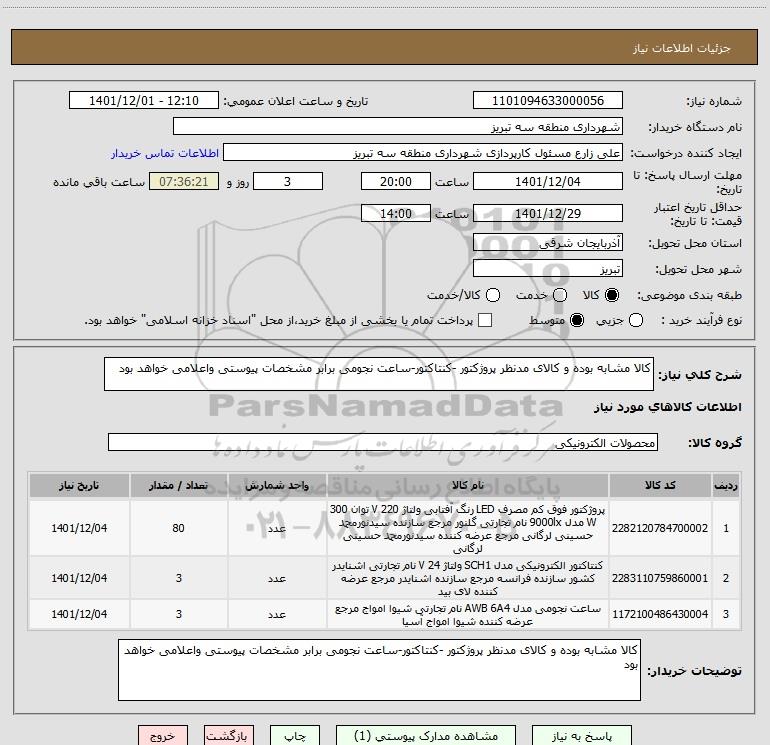Click remaining time countdown 07:36:21

click(x=184, y=181)
